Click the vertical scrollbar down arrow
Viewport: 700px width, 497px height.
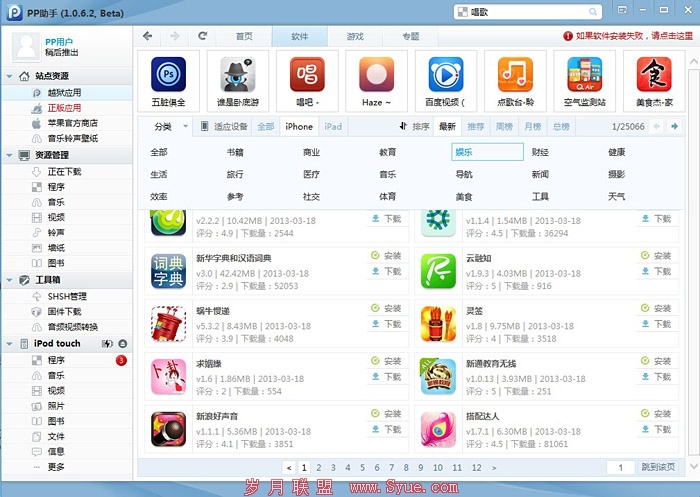click(x=694, y=467)
